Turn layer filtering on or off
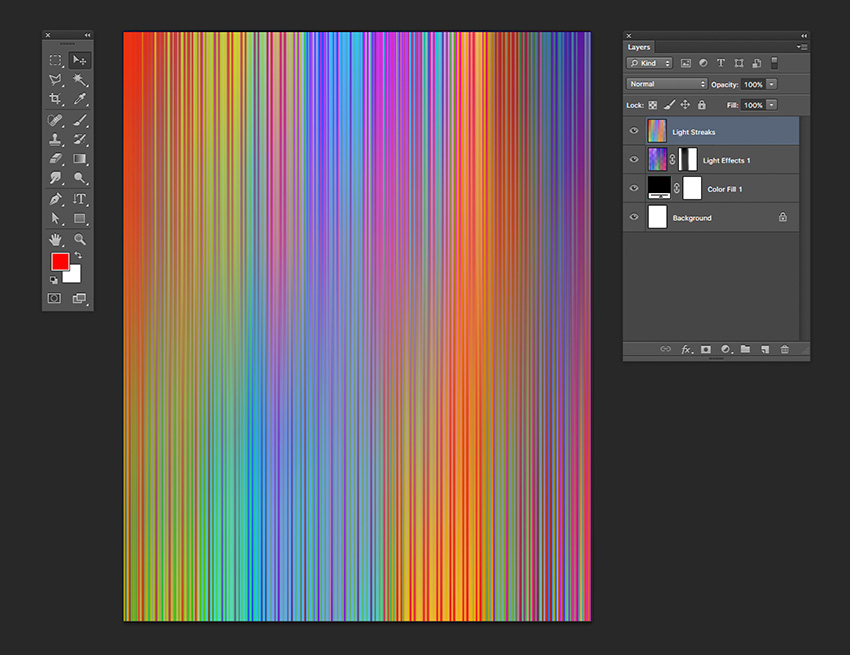The height and width of the screenshot is (655, 850). click(x=775, y=63)
